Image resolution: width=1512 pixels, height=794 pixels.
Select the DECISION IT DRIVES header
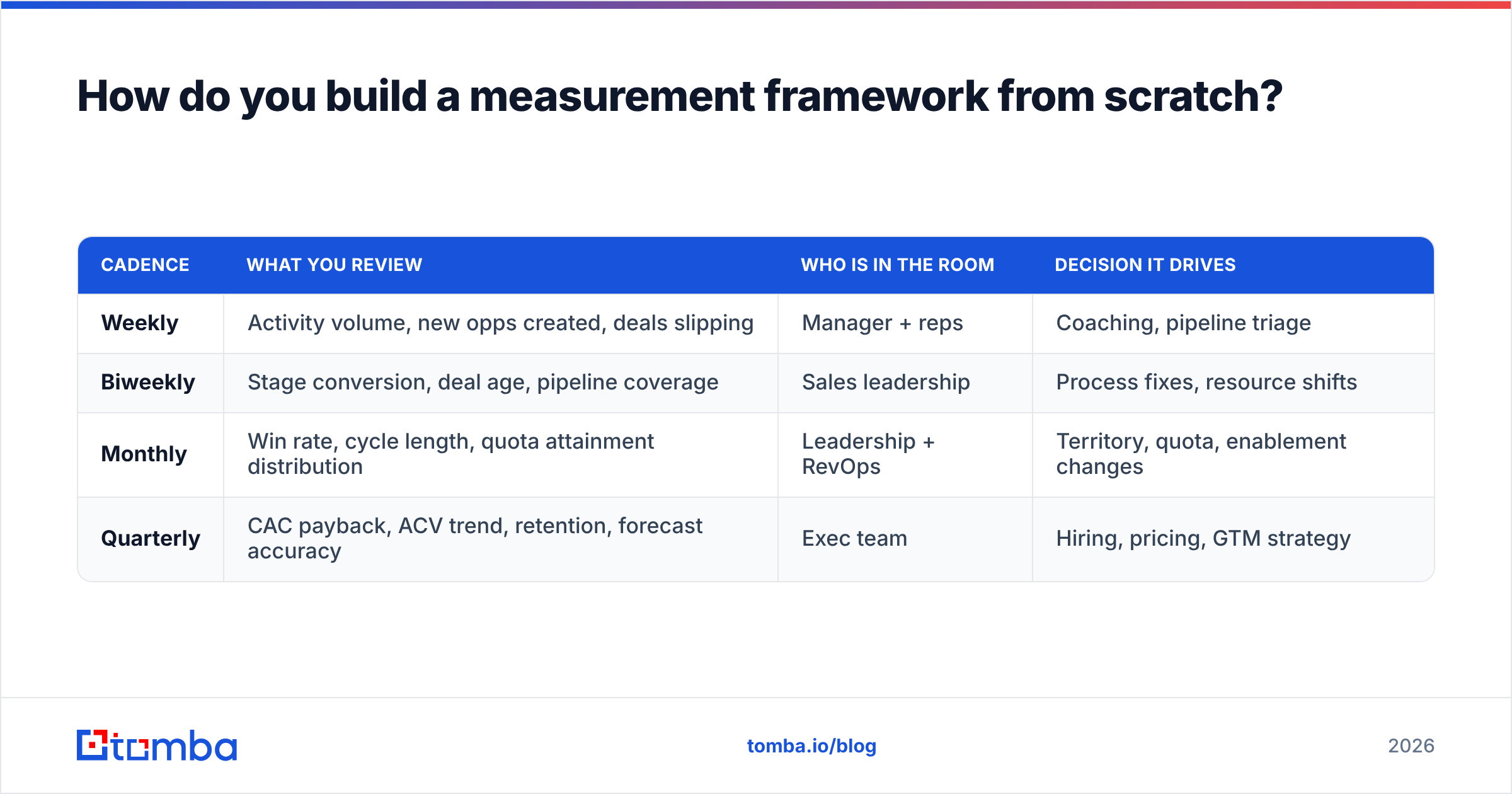point(1145,265)
